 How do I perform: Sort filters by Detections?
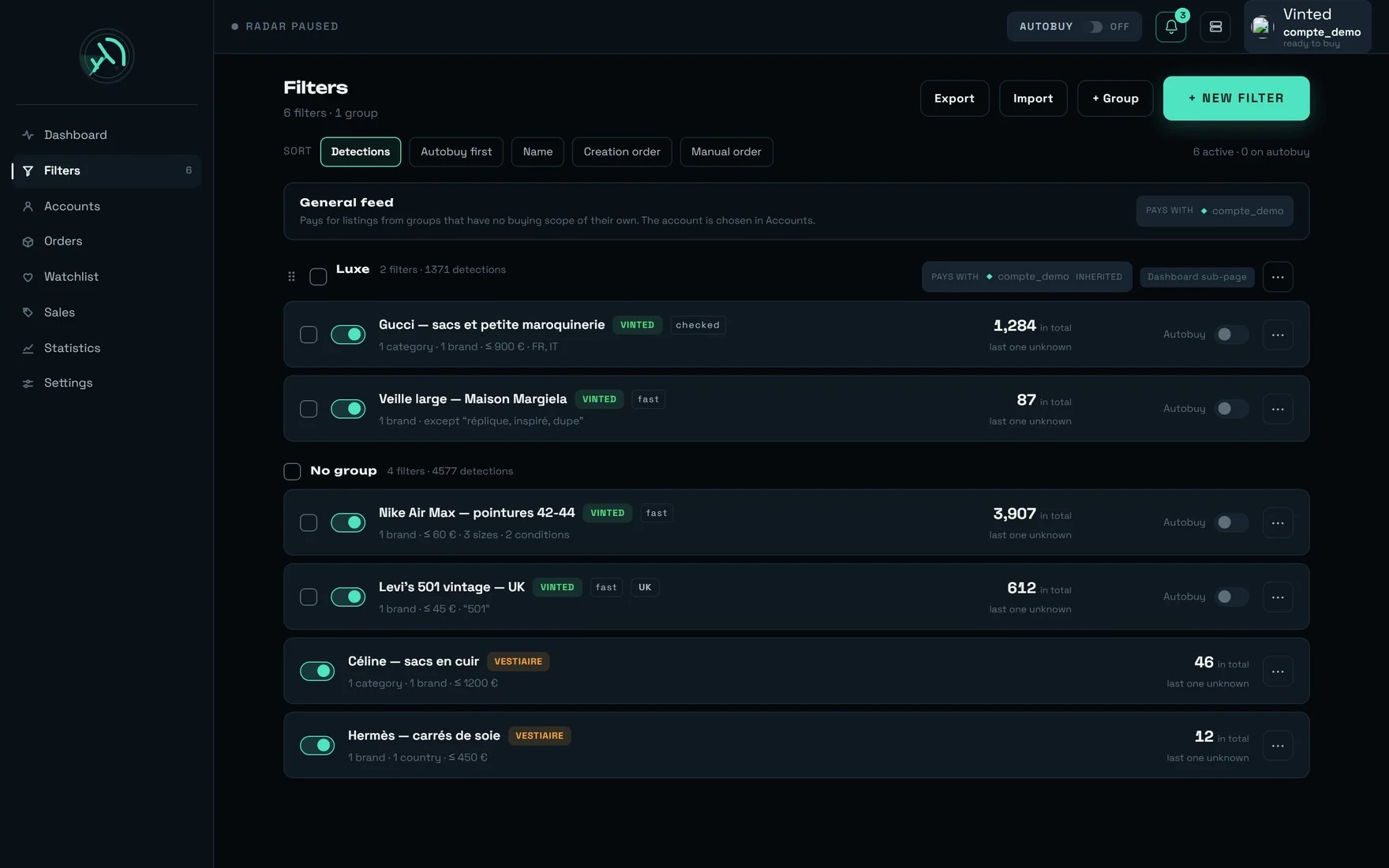tap(361, 152)
